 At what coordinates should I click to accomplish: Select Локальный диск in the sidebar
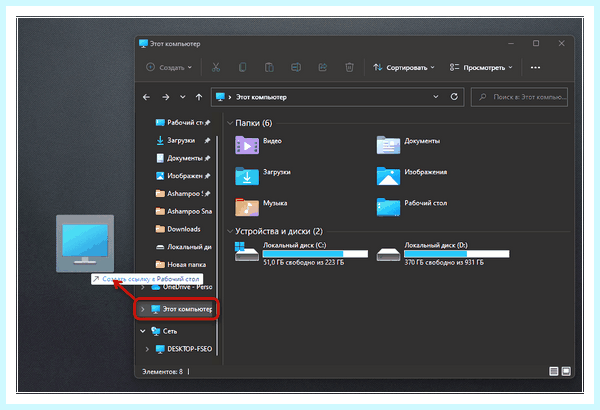click(184, 247)
